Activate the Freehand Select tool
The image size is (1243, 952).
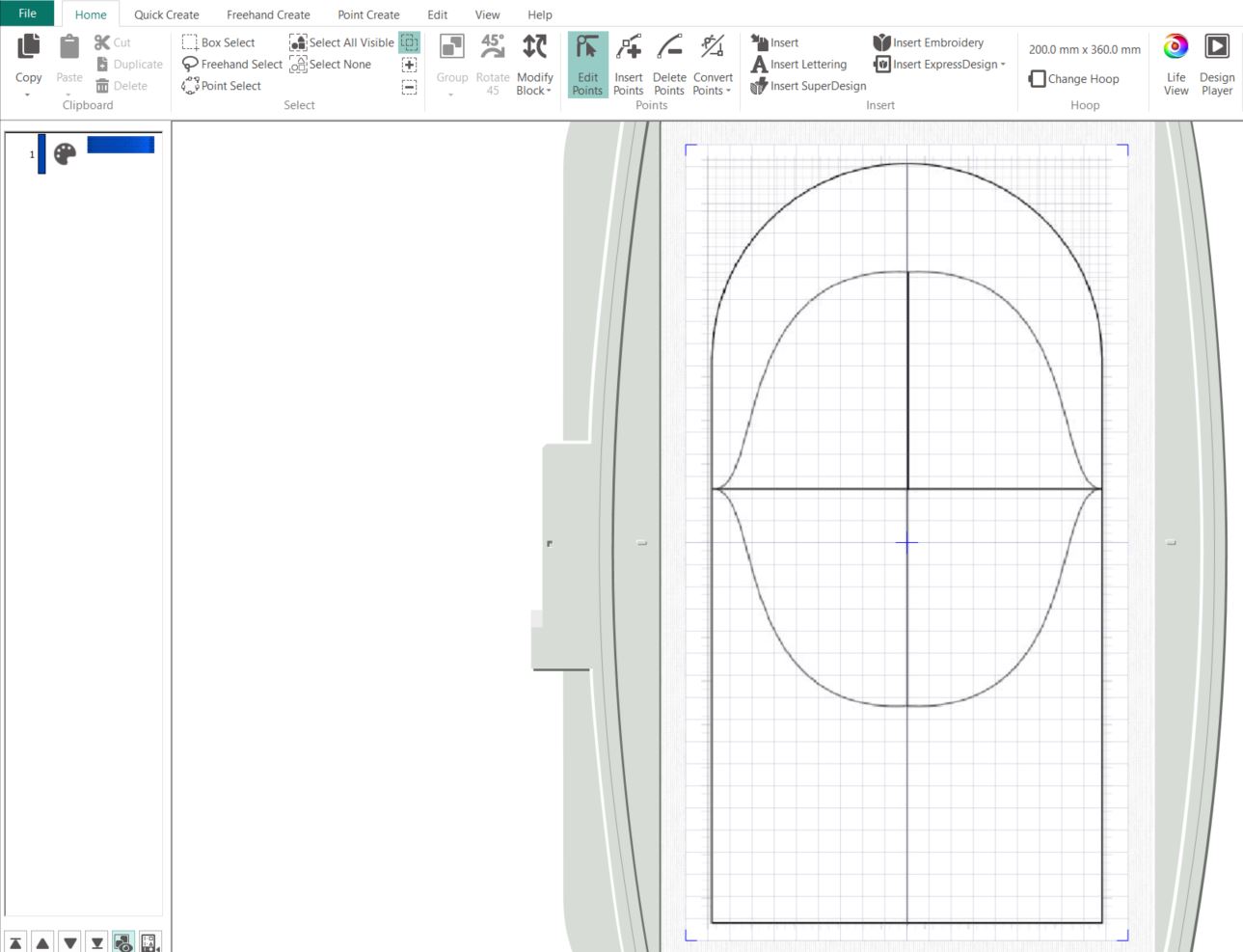(232, 65)
